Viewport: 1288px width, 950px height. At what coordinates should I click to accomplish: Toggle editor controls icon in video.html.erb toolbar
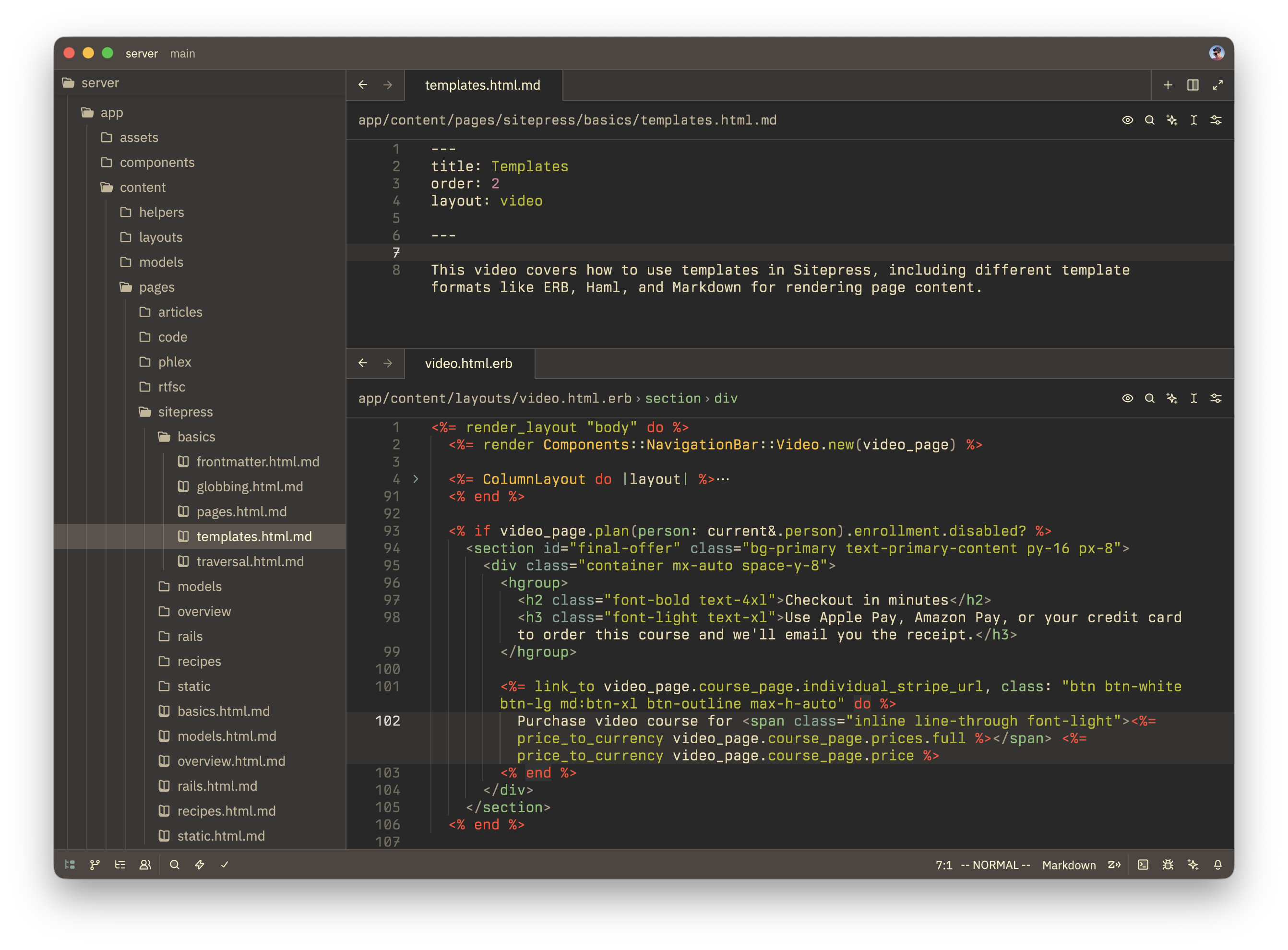1216,399
